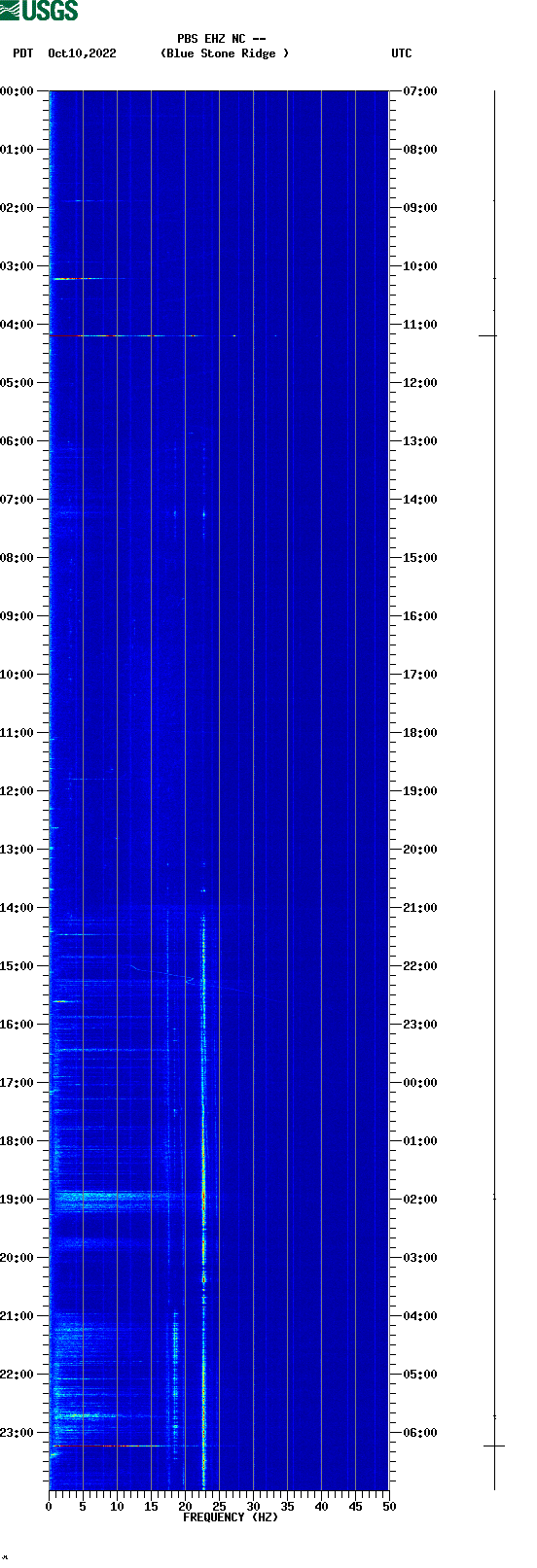The image size is (537, 1568).
Task: Click the Oct10,2022 date label
Action: pyautogui.click(x=82, y=53)
